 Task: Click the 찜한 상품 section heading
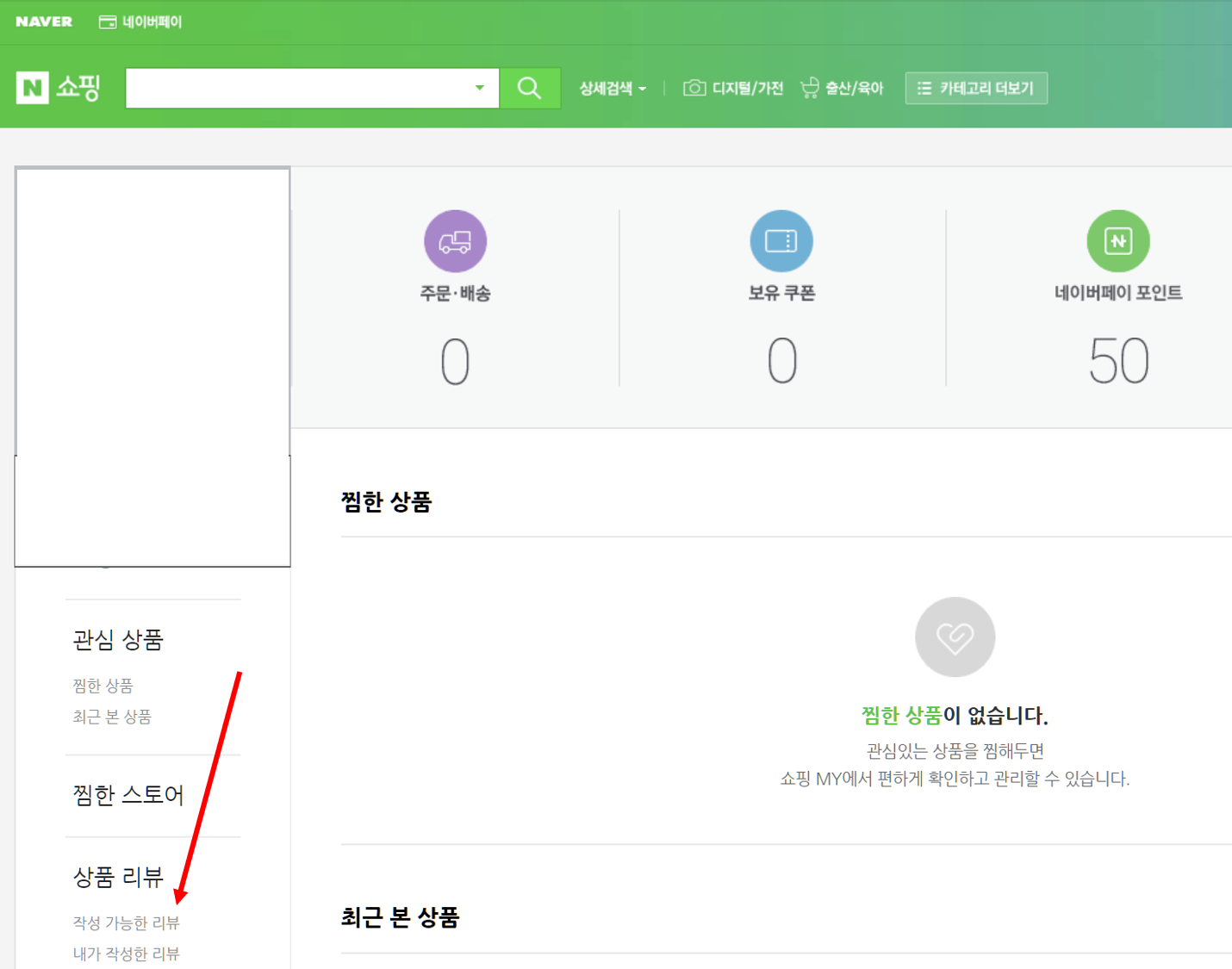(x=386, y=502)
